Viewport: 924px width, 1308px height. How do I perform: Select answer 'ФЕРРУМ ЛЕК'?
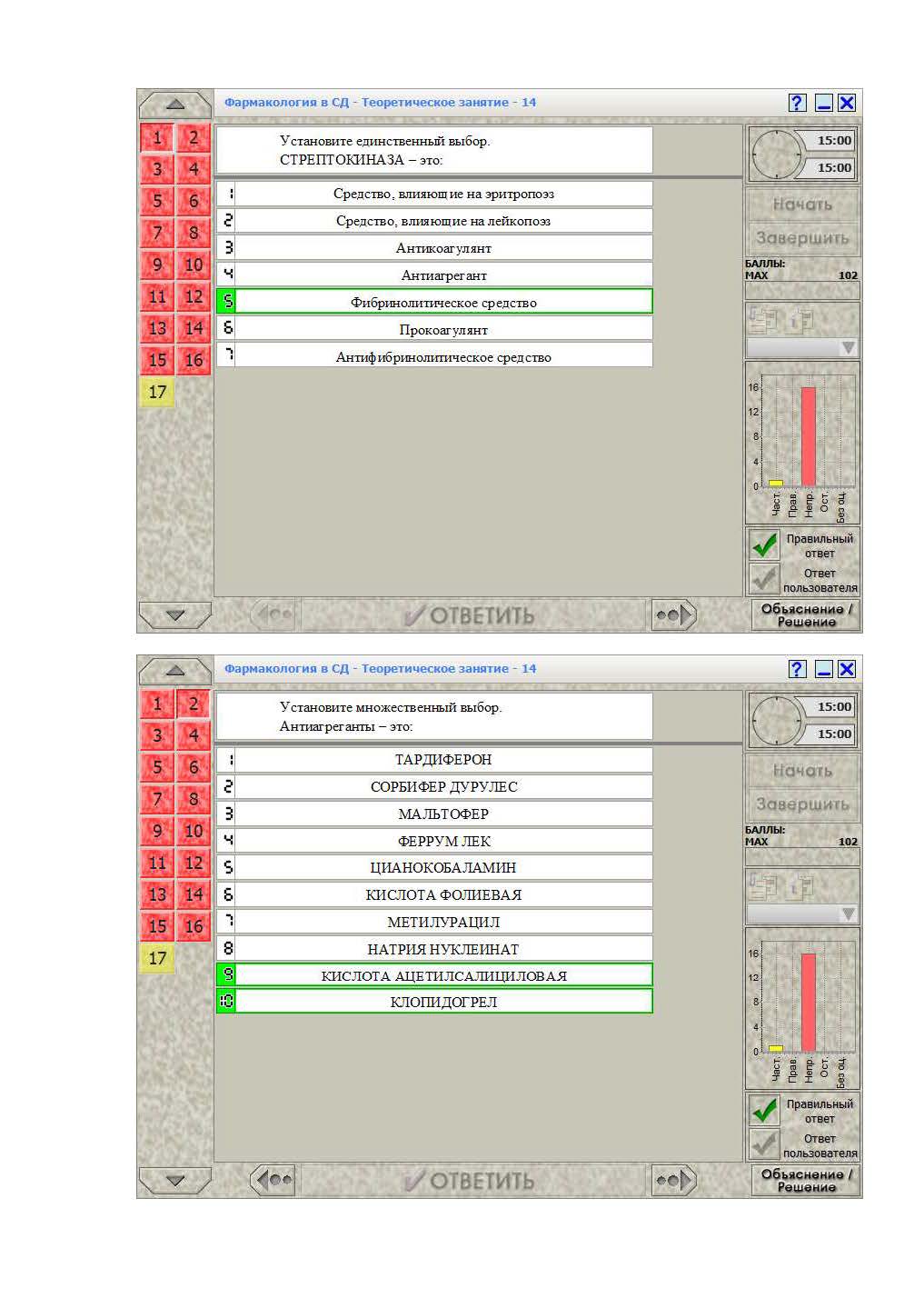(x=434, y=841)
